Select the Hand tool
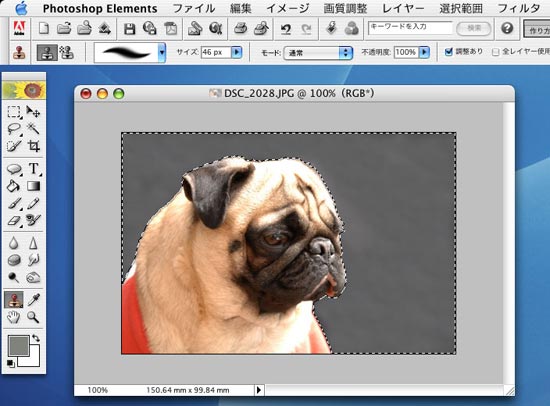This screenshot has width=550, height=406. coord(14,317)
